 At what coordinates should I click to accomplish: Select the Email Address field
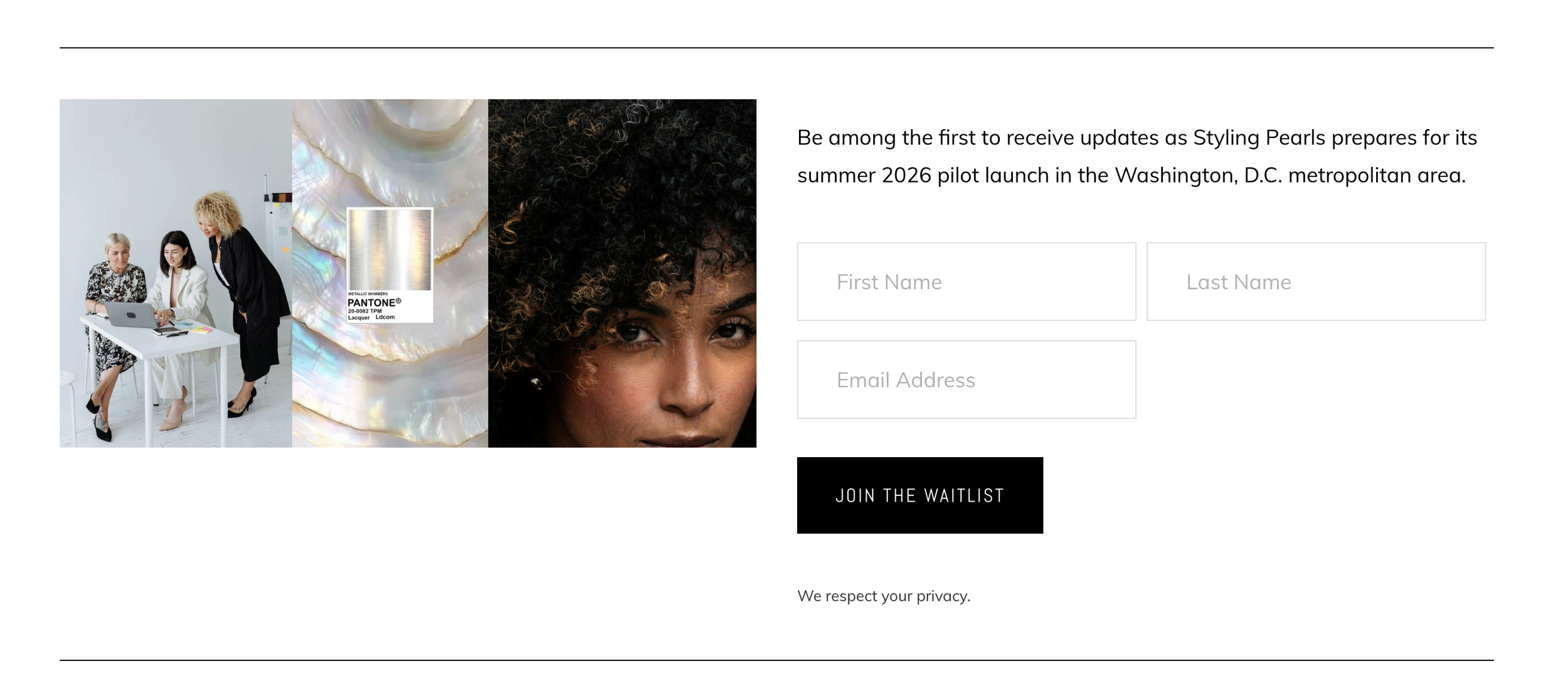[966, 379]
